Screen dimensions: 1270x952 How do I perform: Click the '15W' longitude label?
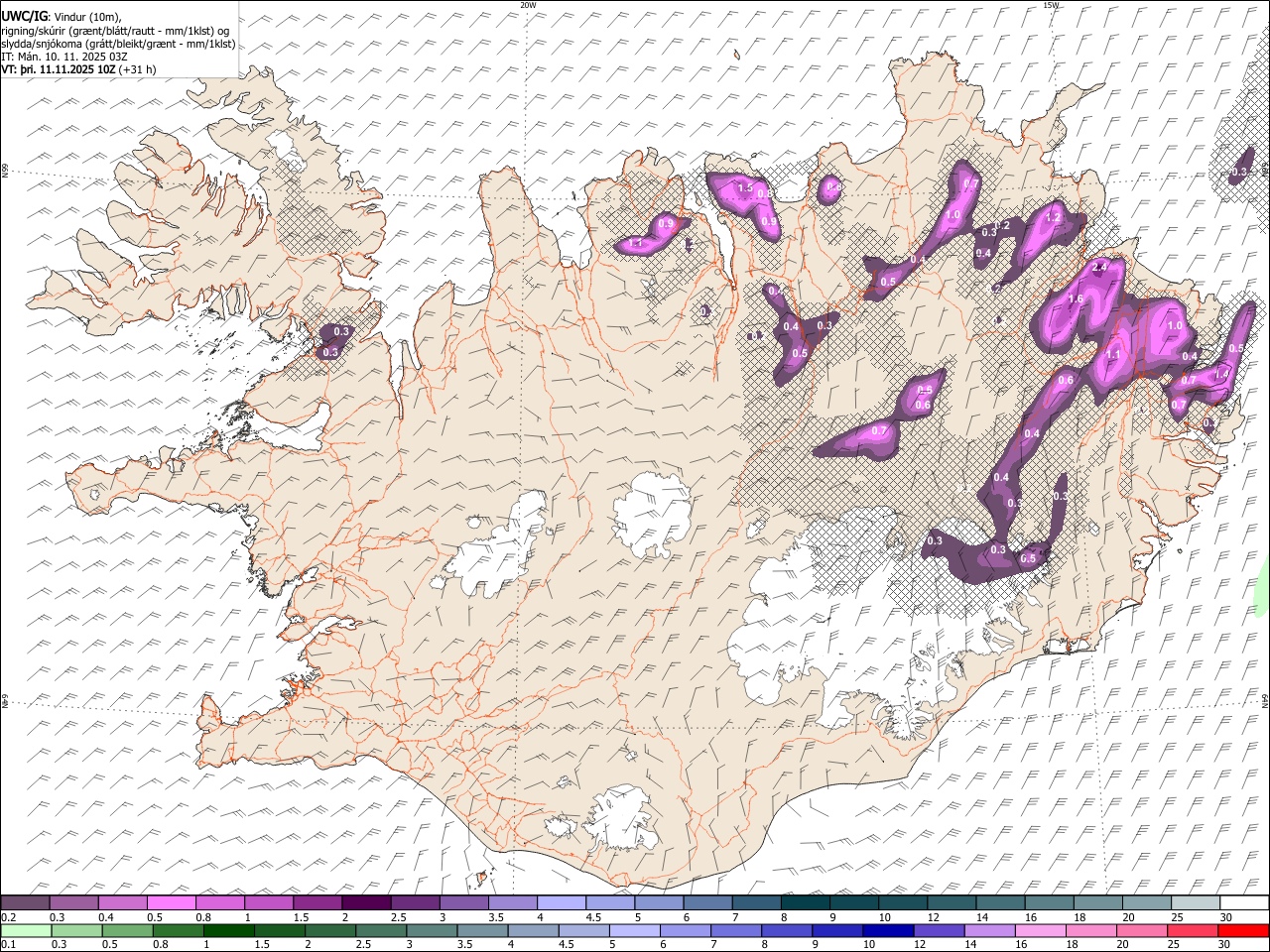tap(1050, 5)
